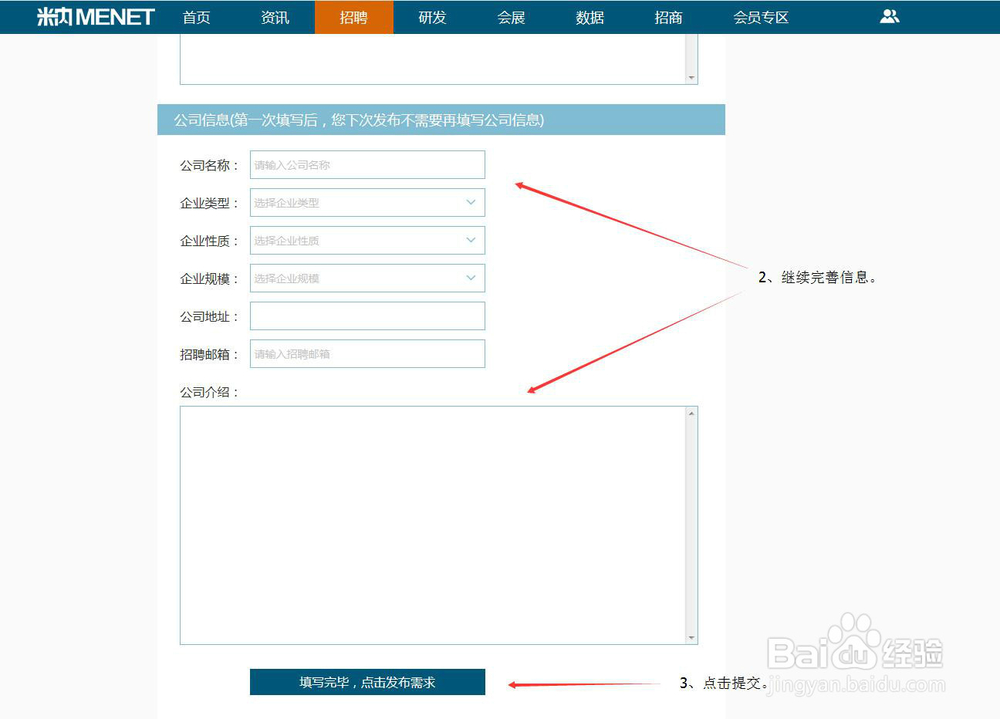The width and height of the screenshot is (1000, 719).
Task: Open the 研发 menu item
Action: 431,16
